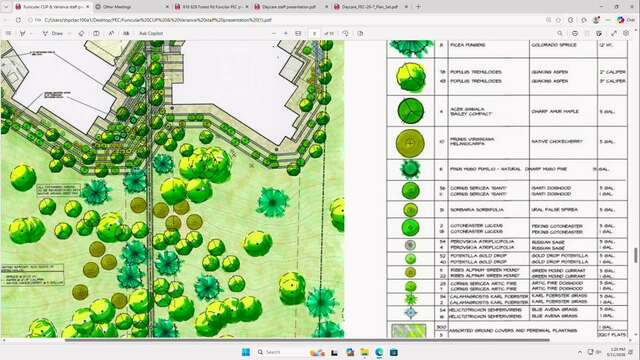Toggle the table of contents sidebar icon
This screenshot has height=360, width=640.
8,33
